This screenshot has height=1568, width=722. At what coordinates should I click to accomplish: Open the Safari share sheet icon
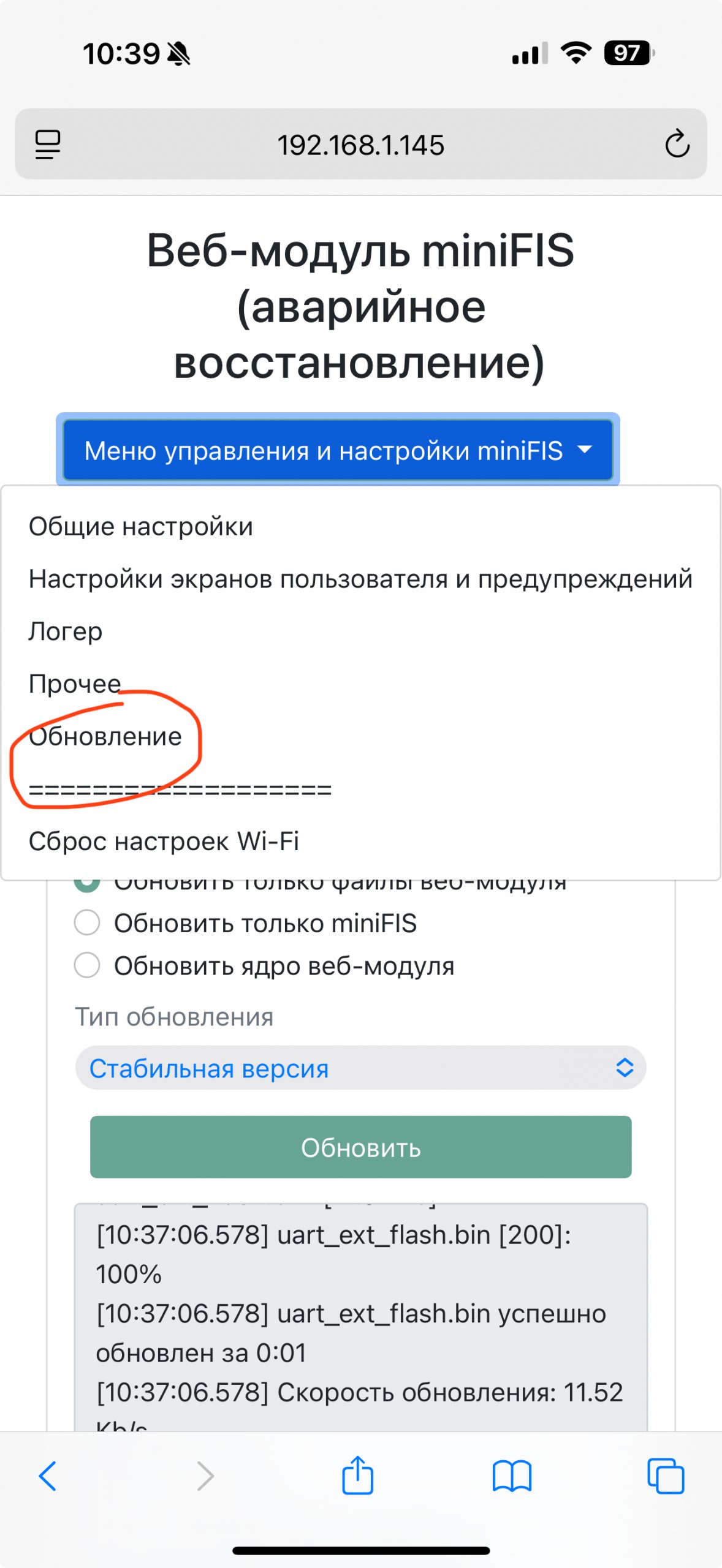coord(357,1476)
